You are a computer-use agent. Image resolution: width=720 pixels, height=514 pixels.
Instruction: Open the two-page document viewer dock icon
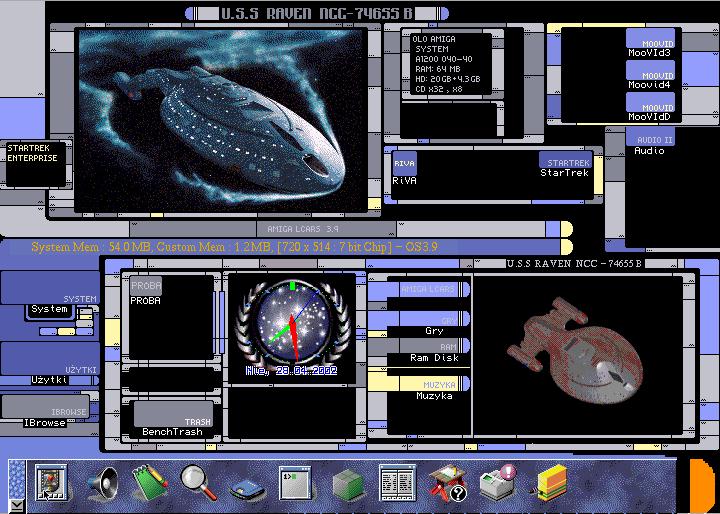tap(398, 482)
